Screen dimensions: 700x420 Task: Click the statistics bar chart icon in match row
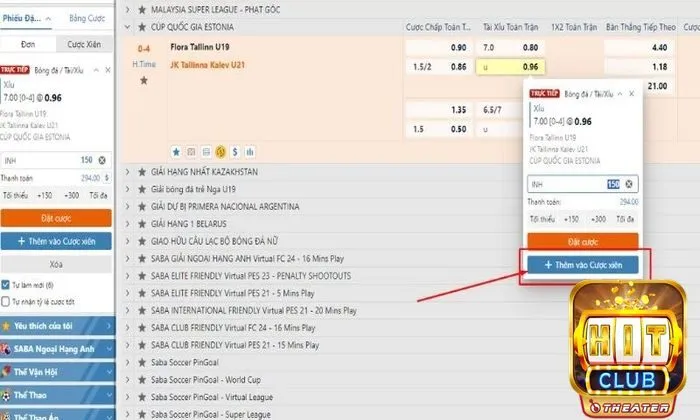tap(248, 152)
